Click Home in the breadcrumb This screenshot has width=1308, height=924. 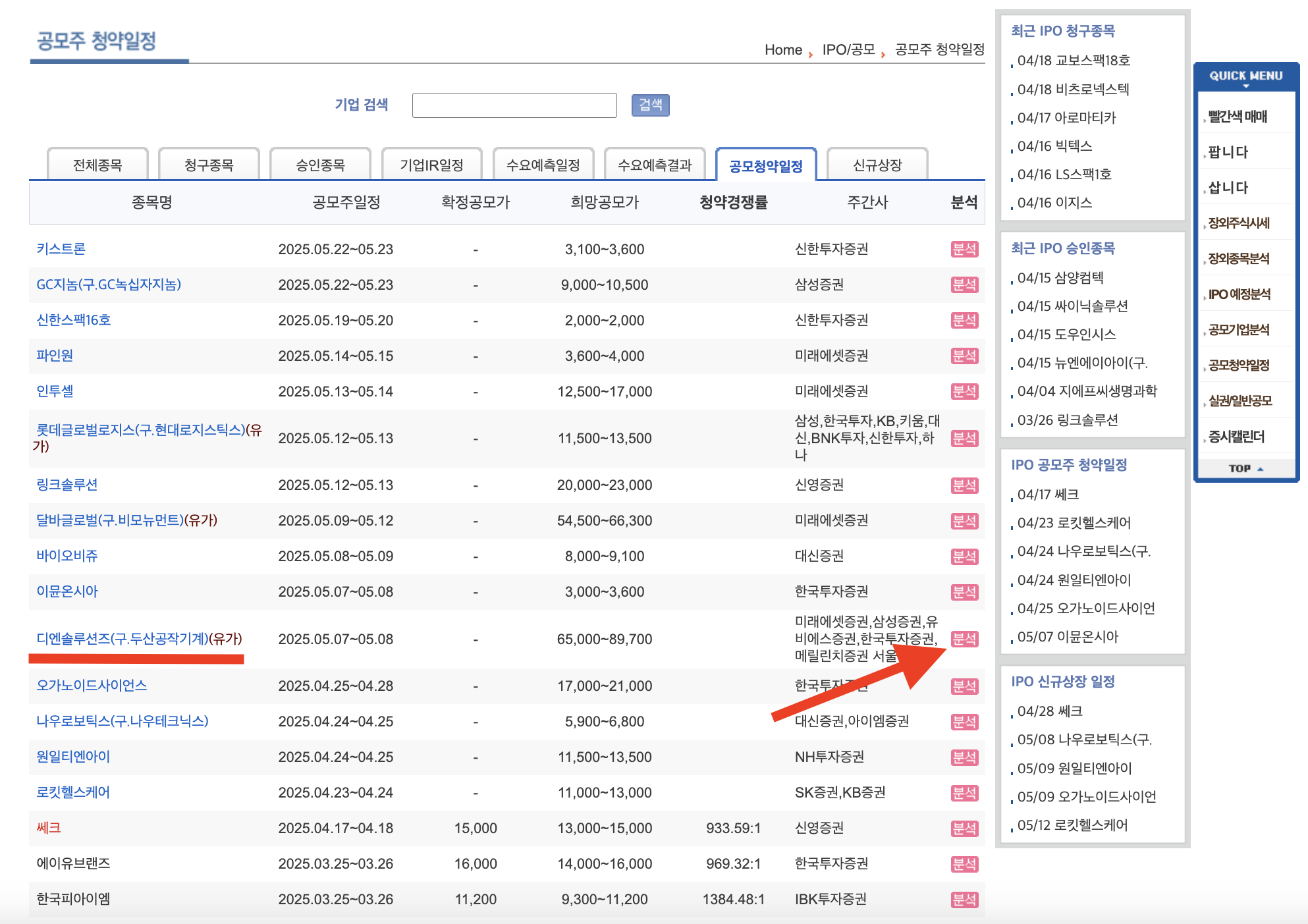click(x=783, y=50)
